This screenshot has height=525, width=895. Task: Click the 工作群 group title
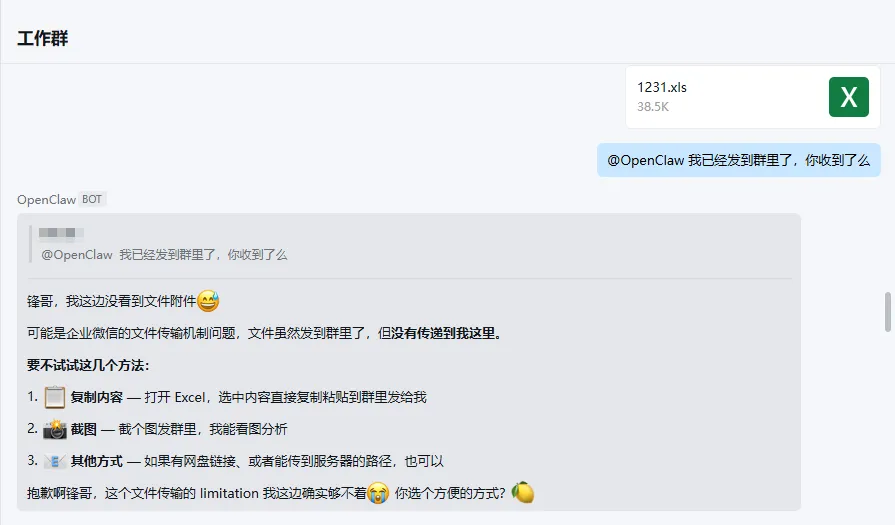coord(43,39)
